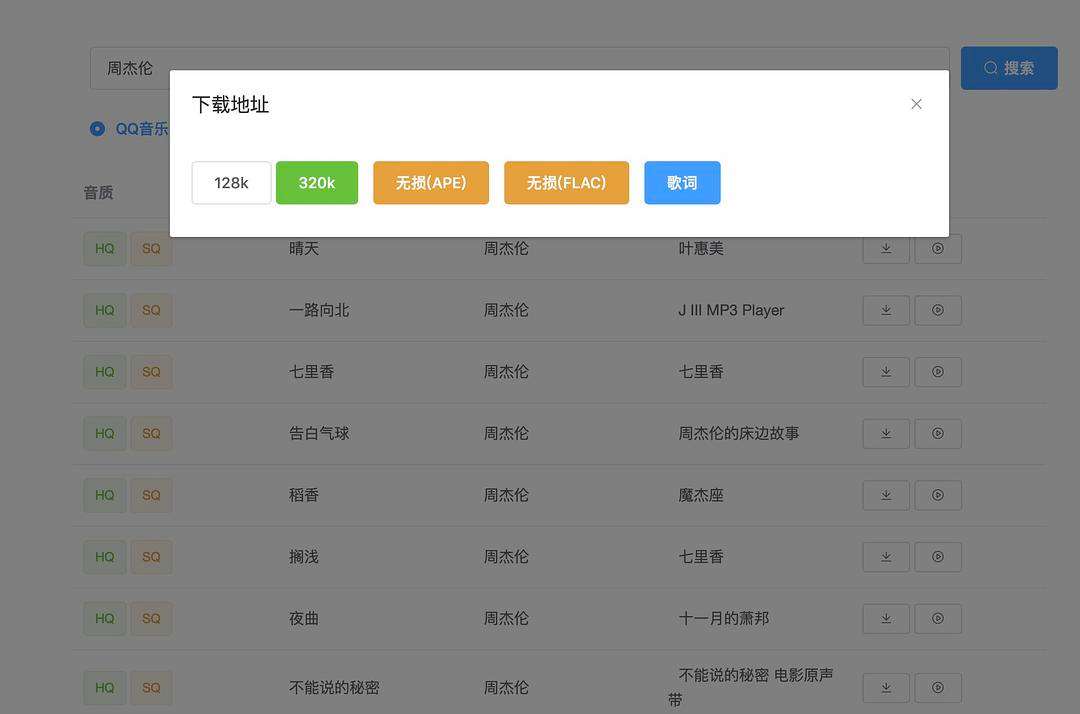This screenshot has width=1080, height=714.
Task: Click artist 周杰伦 in the 稻香 row
Action: (506, 495)
